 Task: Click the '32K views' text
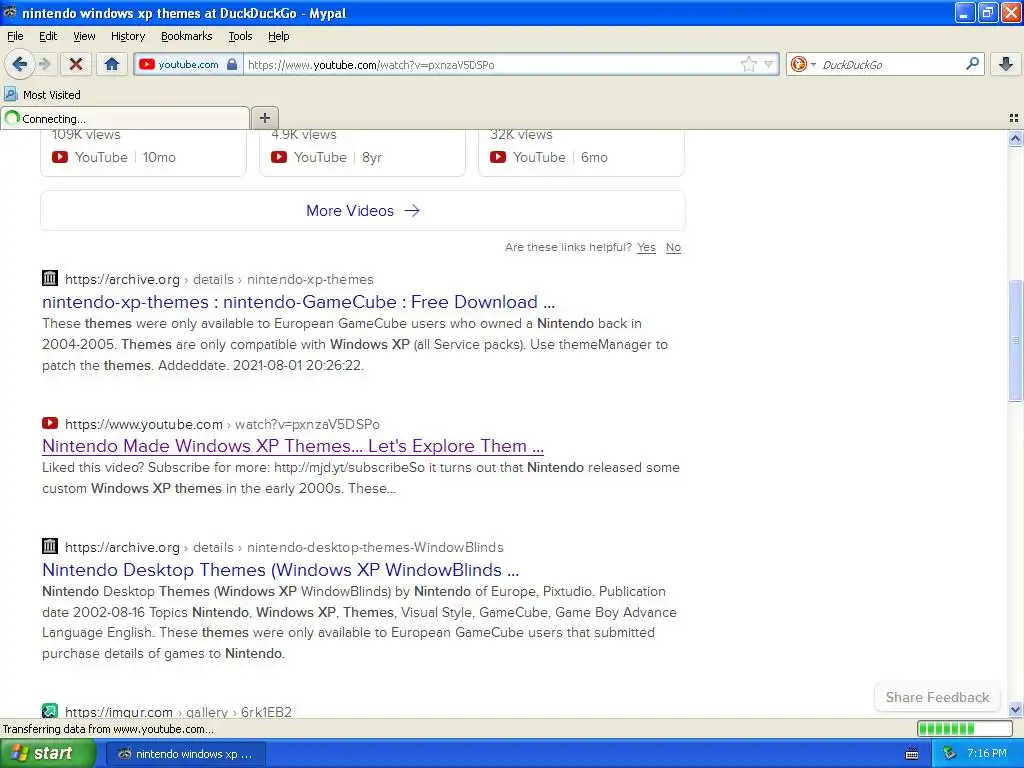[521, 135]
